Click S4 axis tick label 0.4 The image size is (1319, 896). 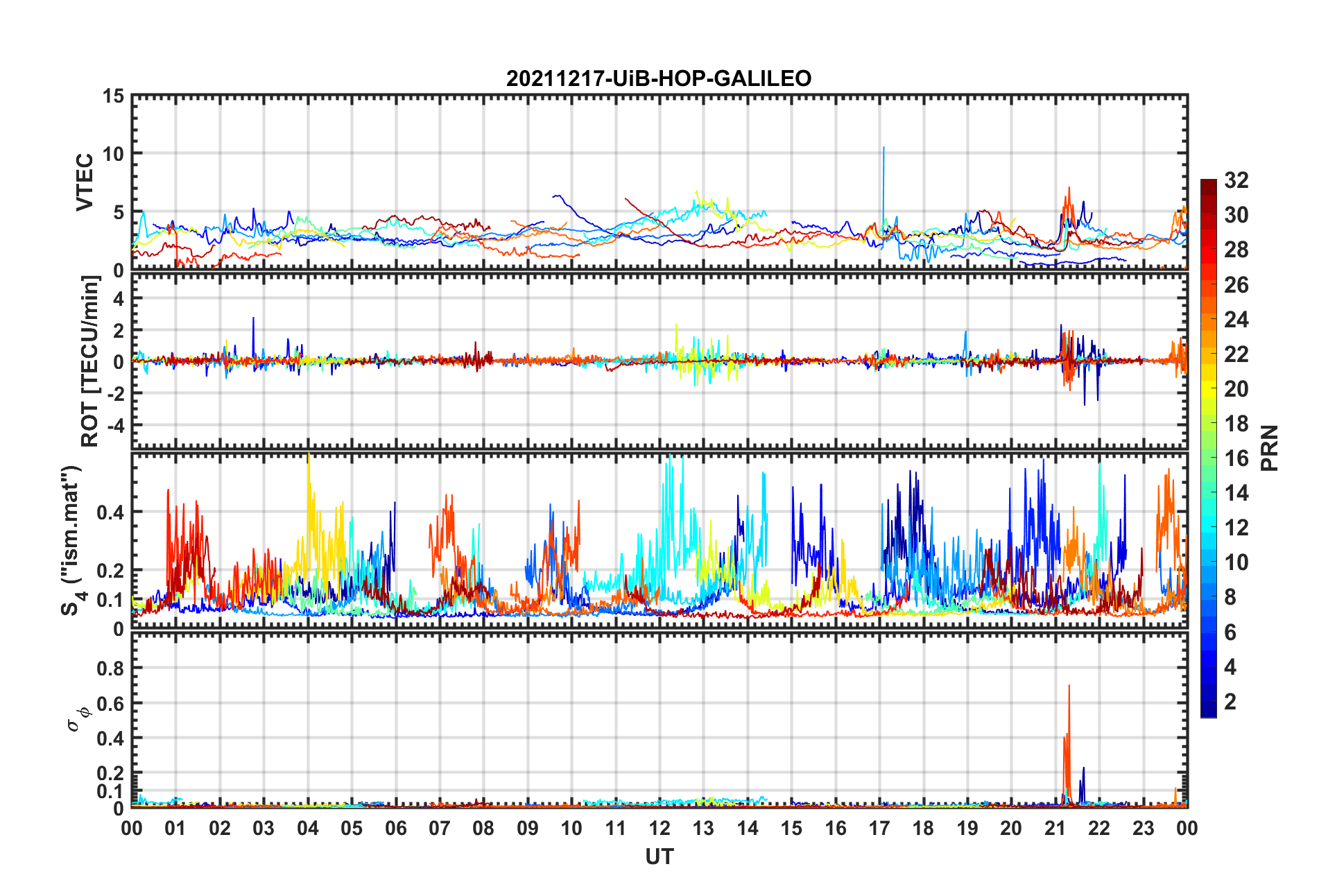pos(111,512)
